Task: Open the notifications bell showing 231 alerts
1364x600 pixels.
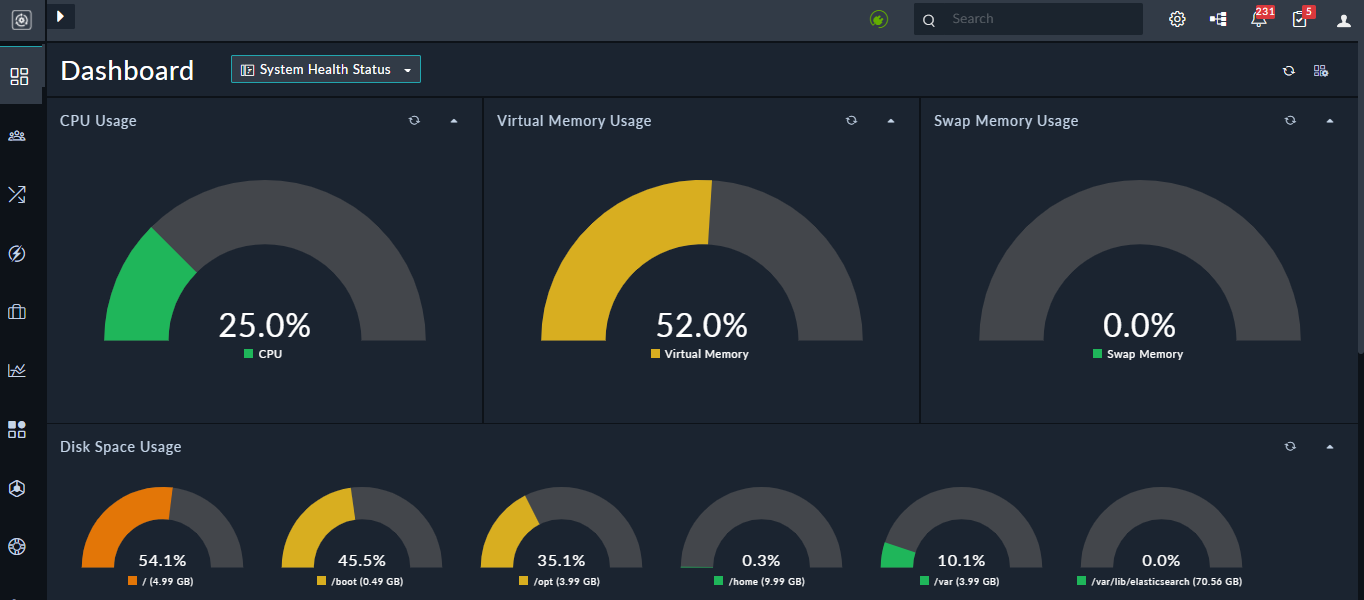Action: [1259, 18]
